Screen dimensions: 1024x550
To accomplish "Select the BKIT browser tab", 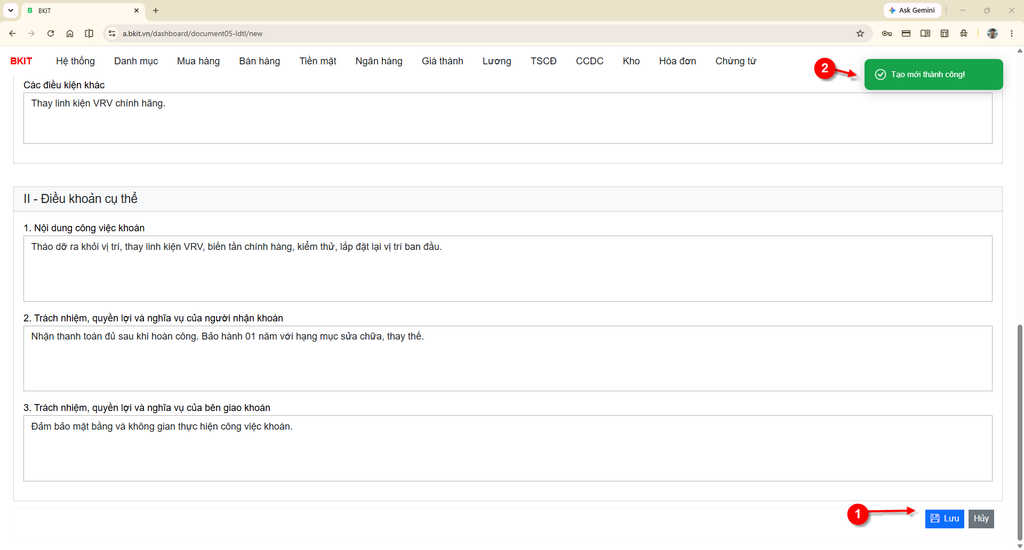I will coord(82,10).
